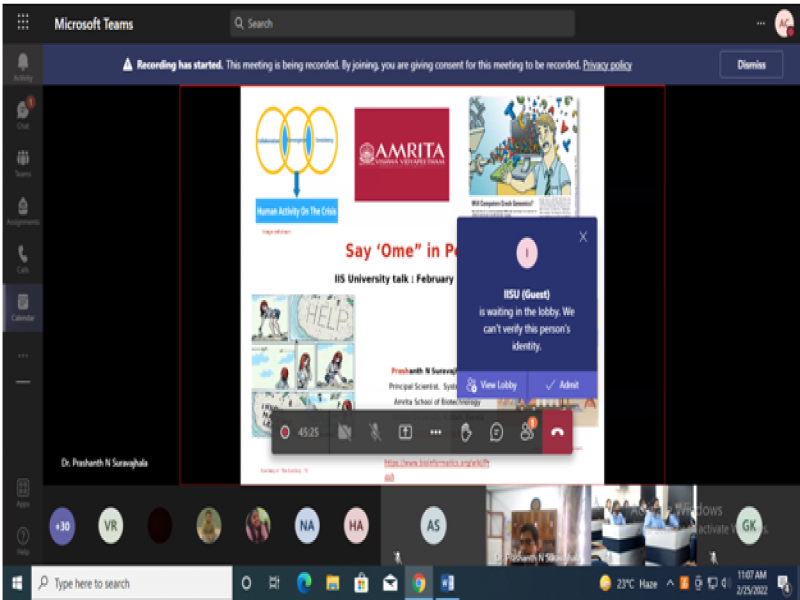Screen dimensions: 800x600
Task: Admit IISU guest from the lobby
Action: pos(562,384)
